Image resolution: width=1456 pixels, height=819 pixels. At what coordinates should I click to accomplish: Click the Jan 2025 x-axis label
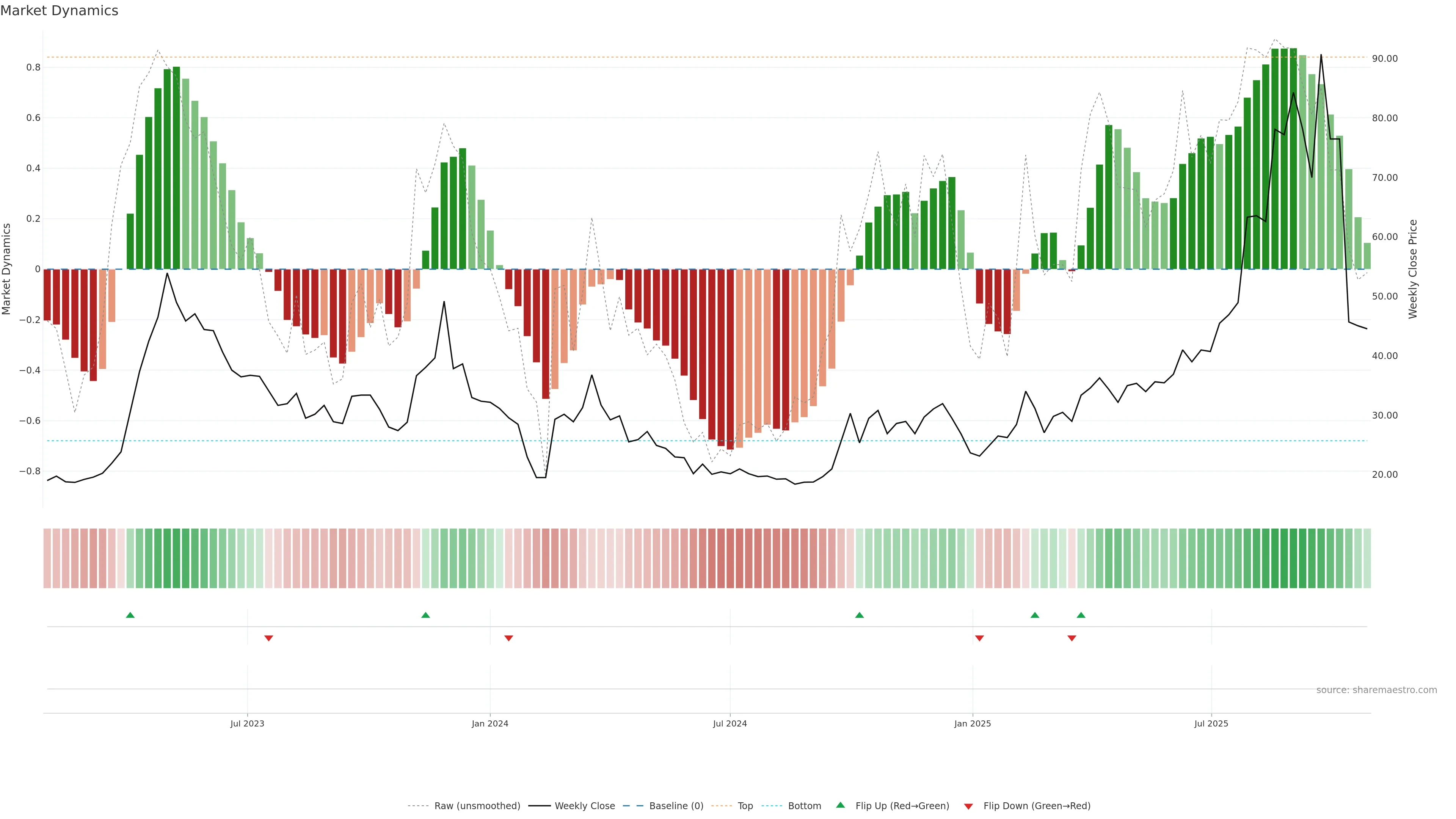[x=972, y=723]
